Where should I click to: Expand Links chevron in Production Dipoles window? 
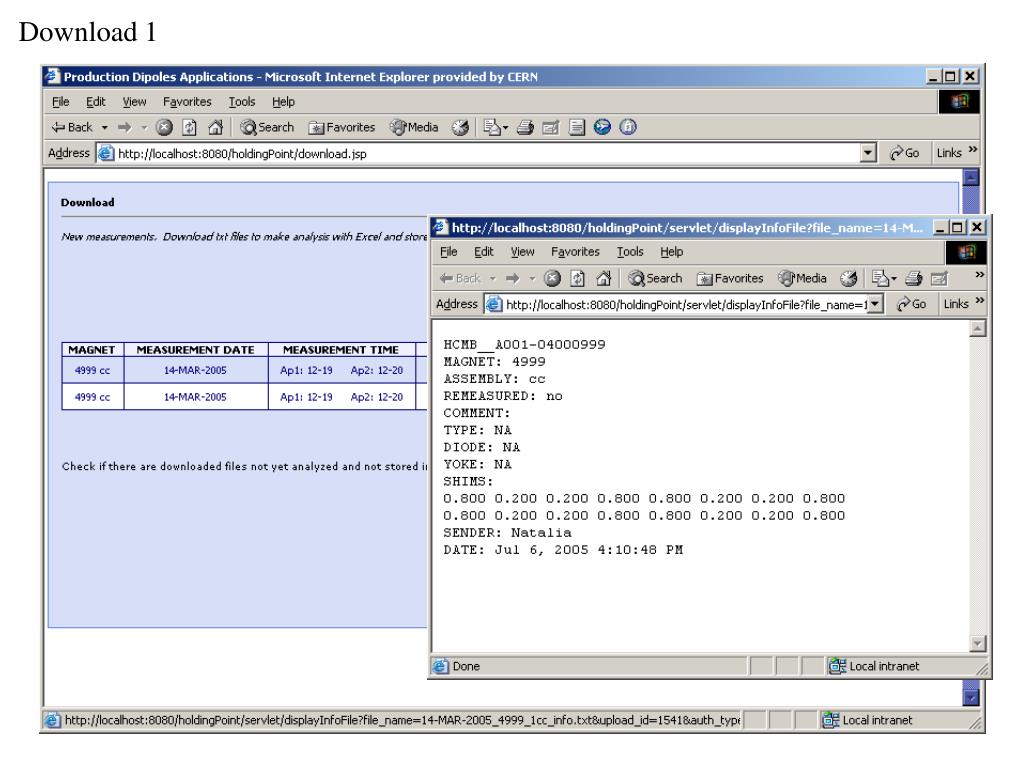tap(973, 150)
